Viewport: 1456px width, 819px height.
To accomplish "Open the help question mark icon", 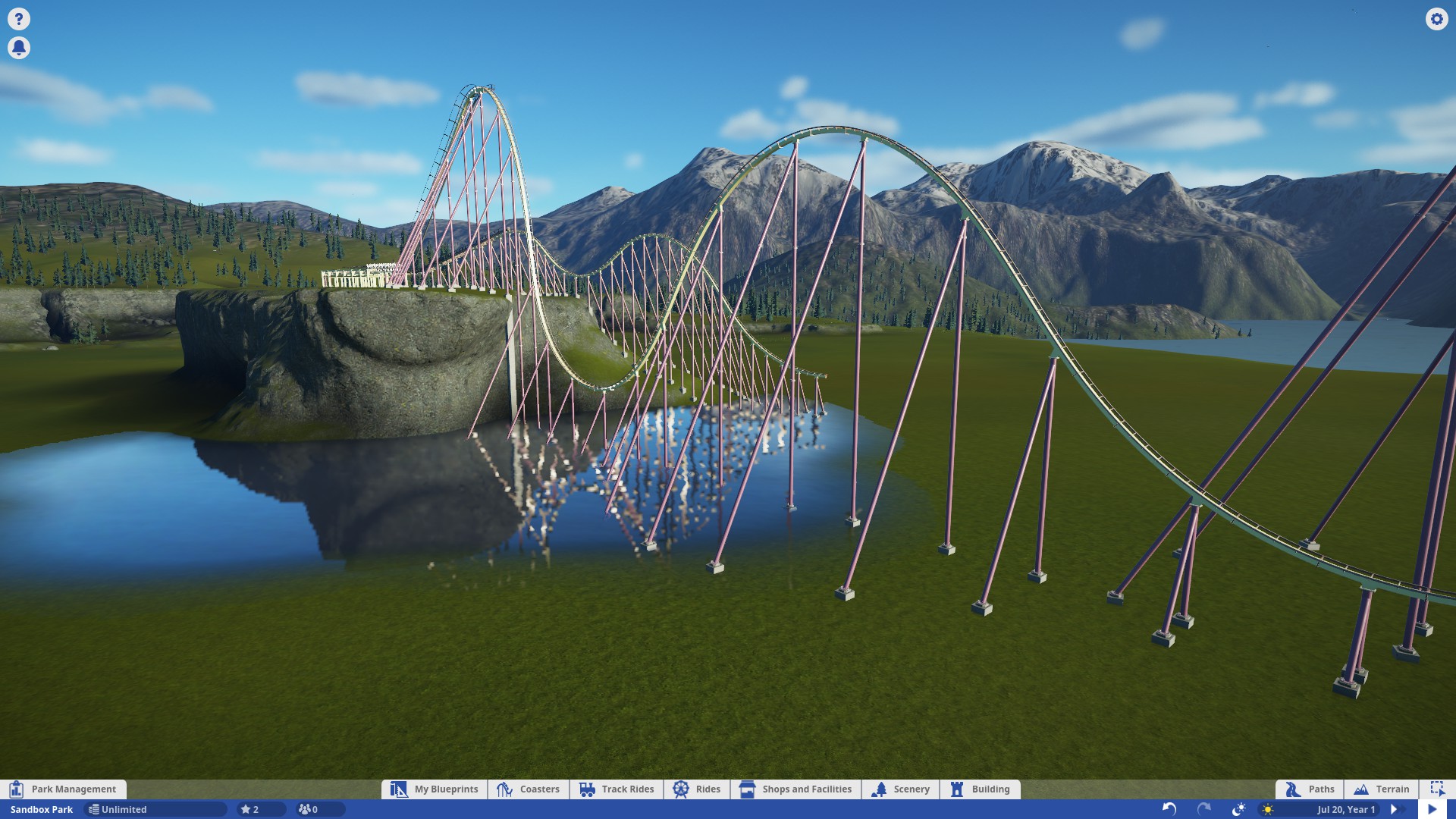I will pos(19,18).
